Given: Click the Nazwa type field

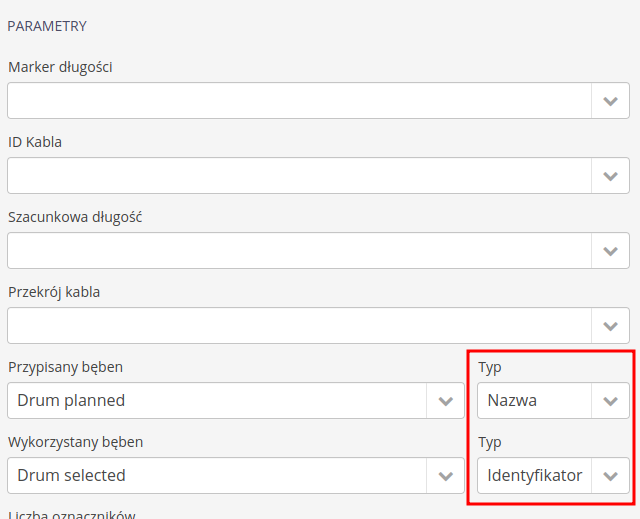Looking at the screenshot, I should [x=533, y=401].
